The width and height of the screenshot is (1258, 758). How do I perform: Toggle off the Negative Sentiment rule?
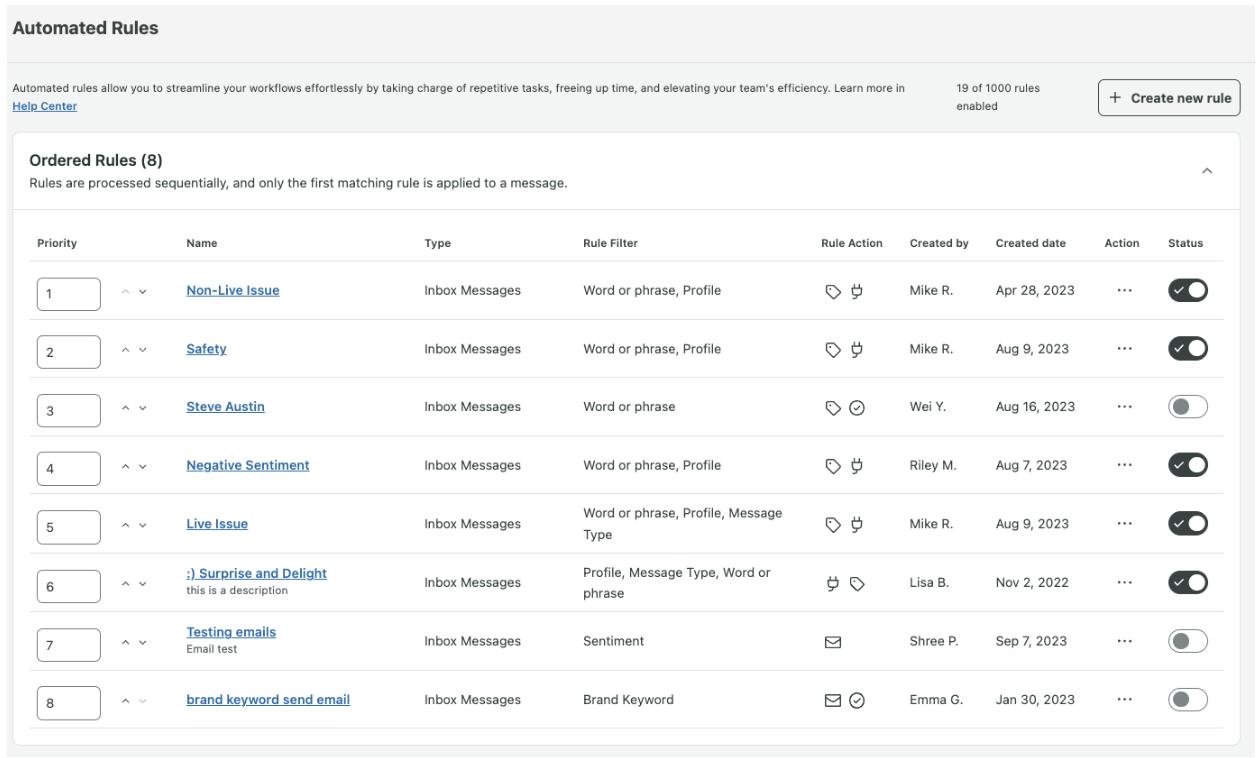point(1188,465)
